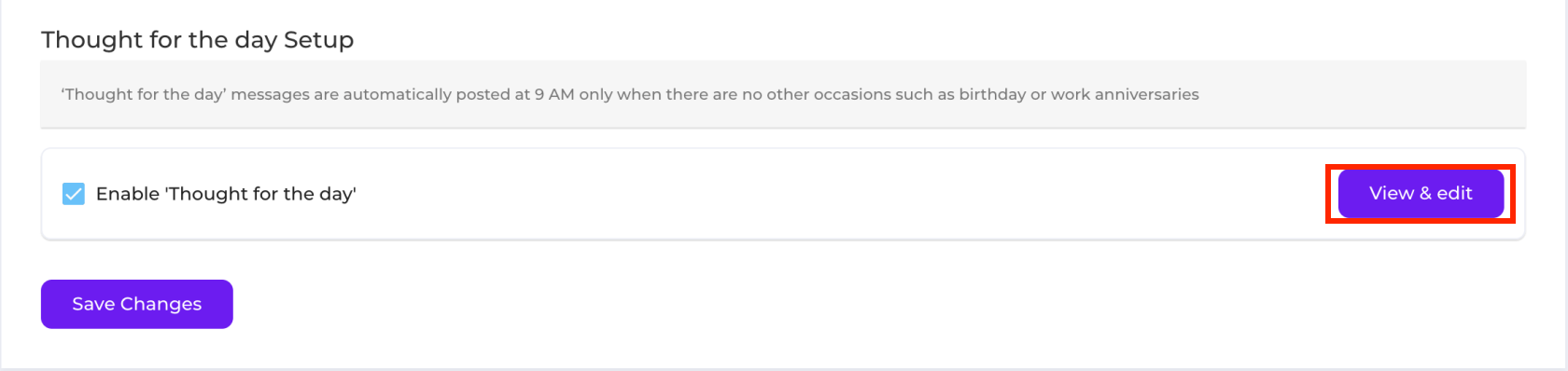Click empty space in the Enable option card

(x=840, y=194)
